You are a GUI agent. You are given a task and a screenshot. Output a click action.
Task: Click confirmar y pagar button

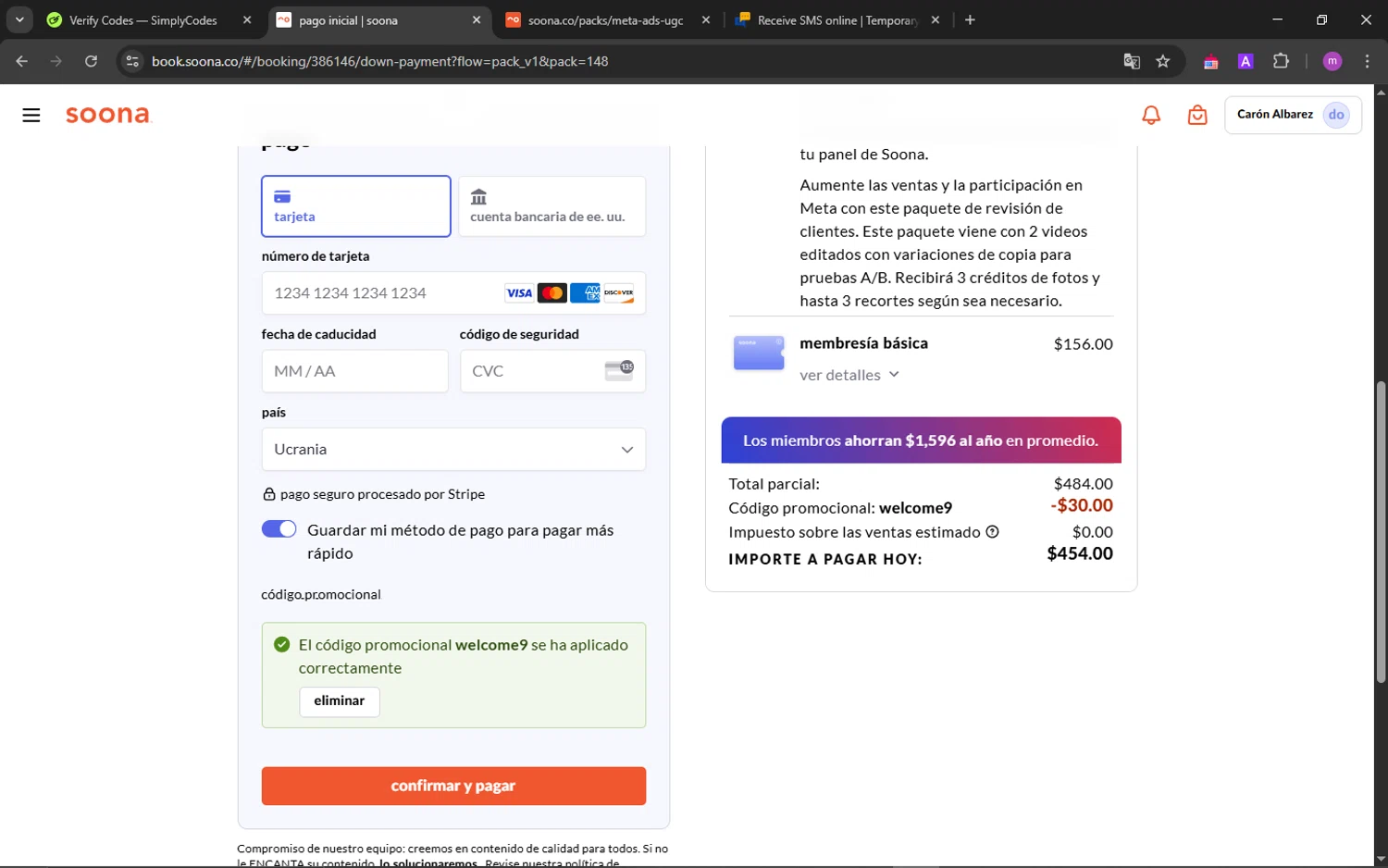(453, 786)
